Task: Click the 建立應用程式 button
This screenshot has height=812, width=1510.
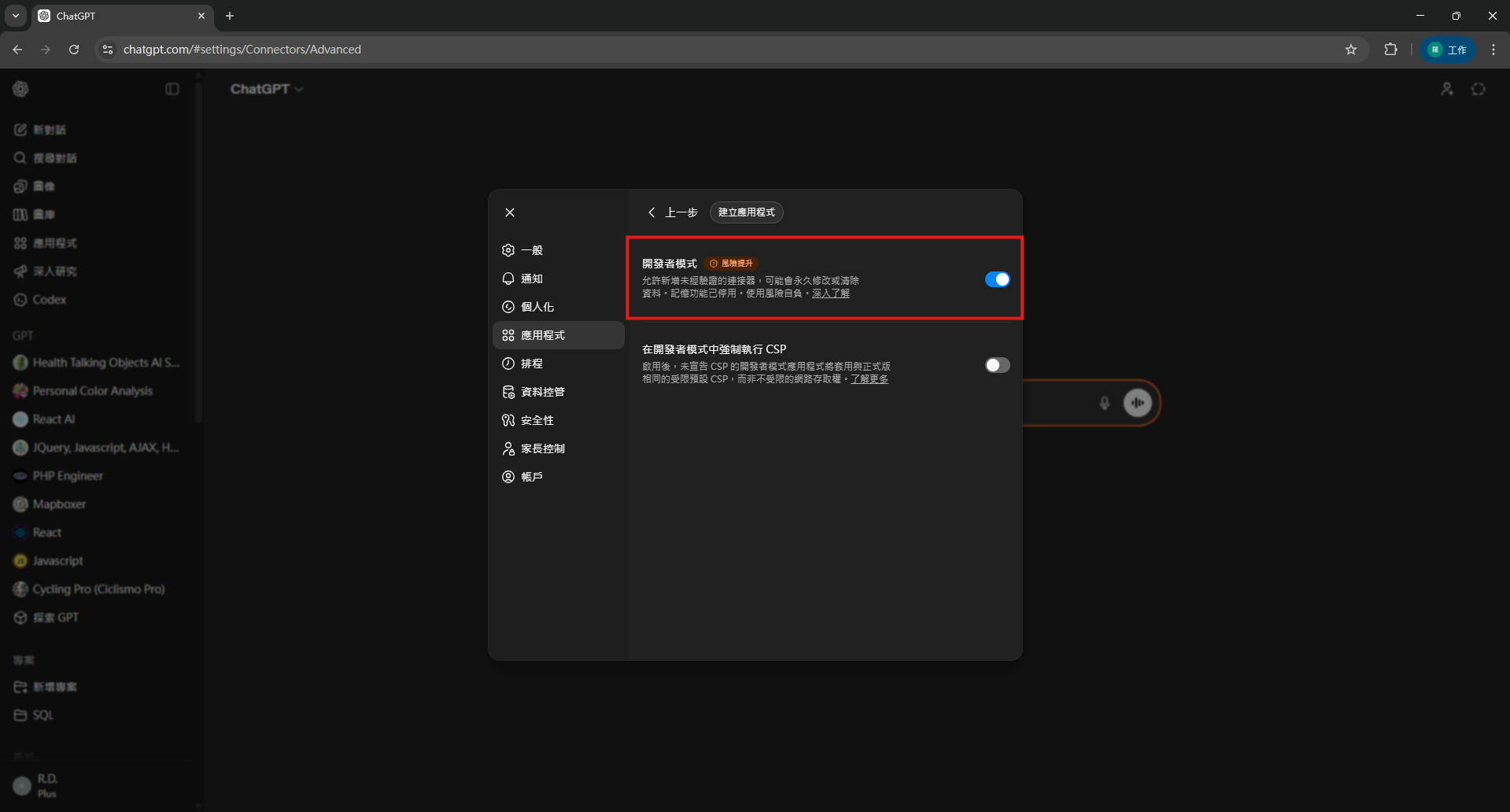Action: [747, 212]
